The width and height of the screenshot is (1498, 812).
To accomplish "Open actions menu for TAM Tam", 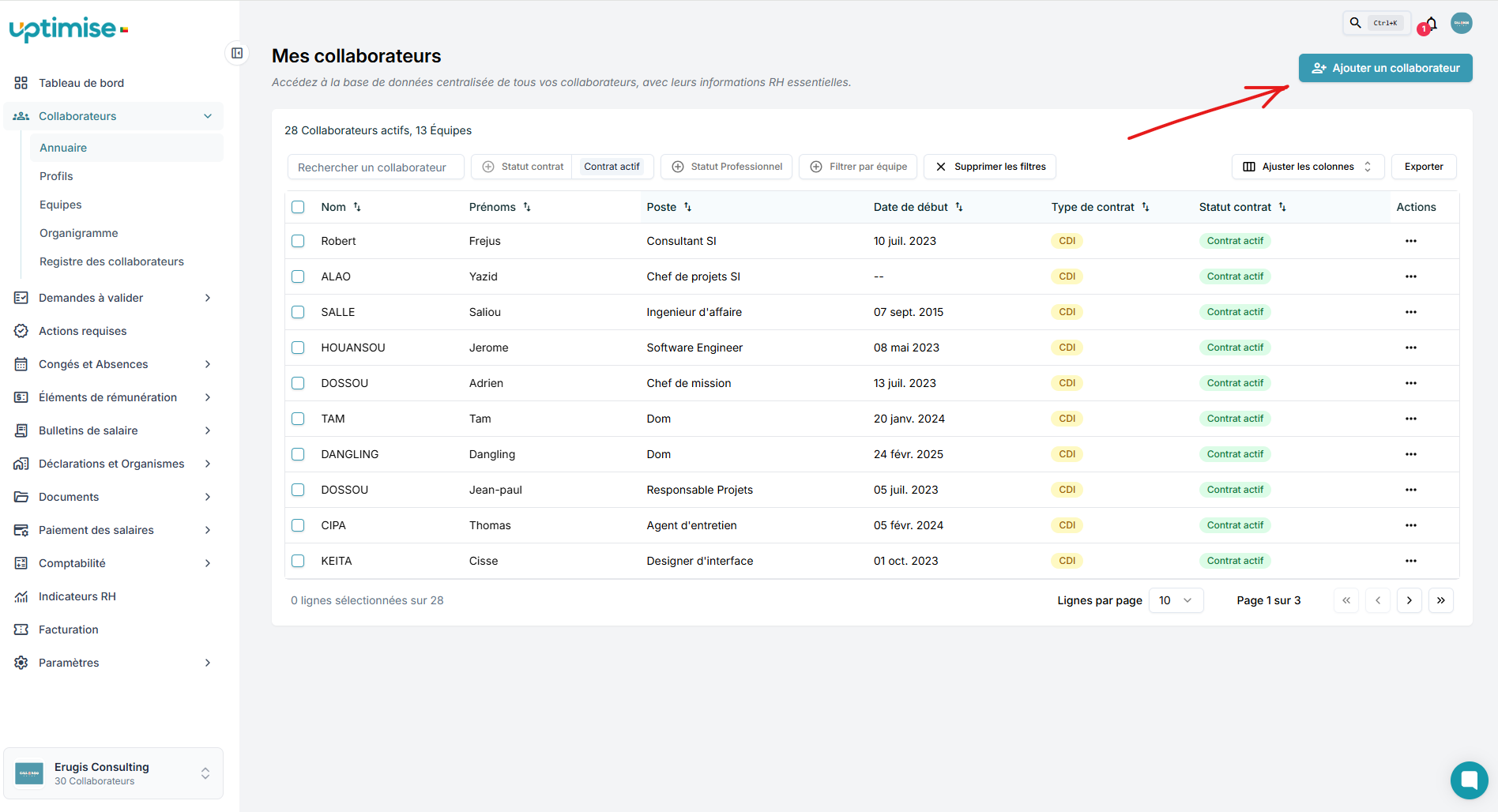I will tap(1411, 419).
